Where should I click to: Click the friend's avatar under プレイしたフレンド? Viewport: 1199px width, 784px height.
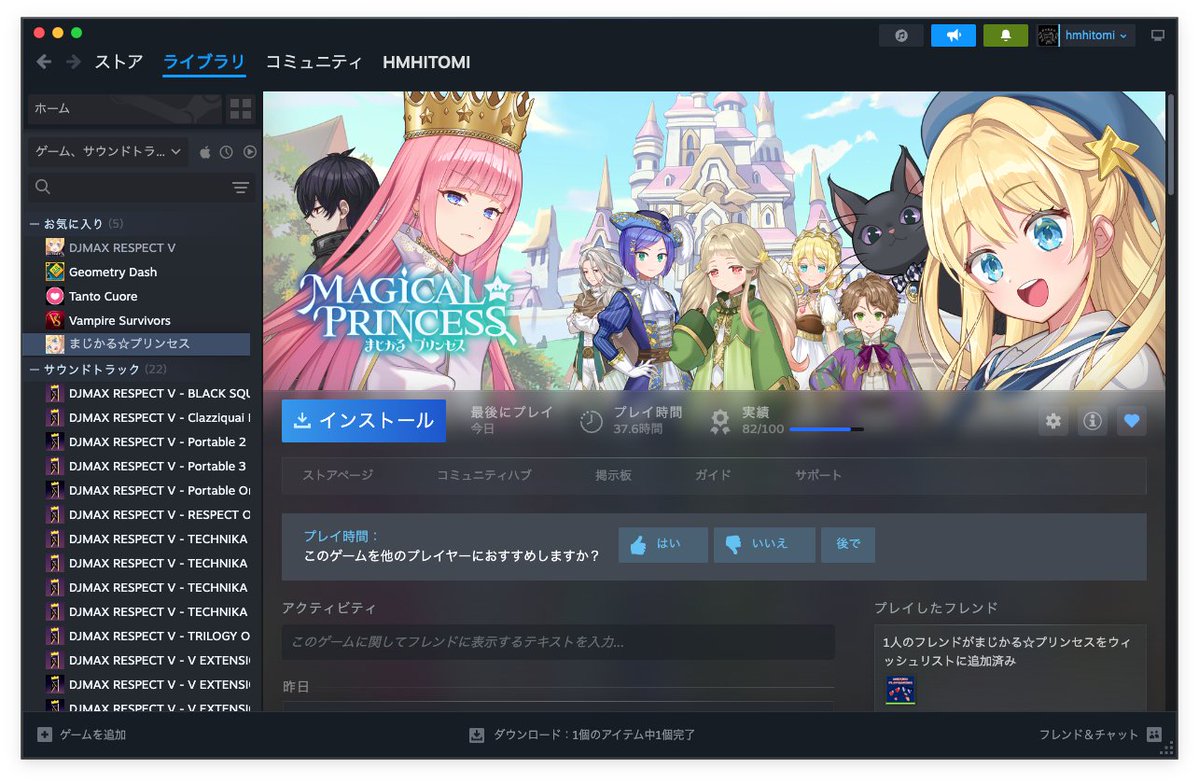coord(900,690)
